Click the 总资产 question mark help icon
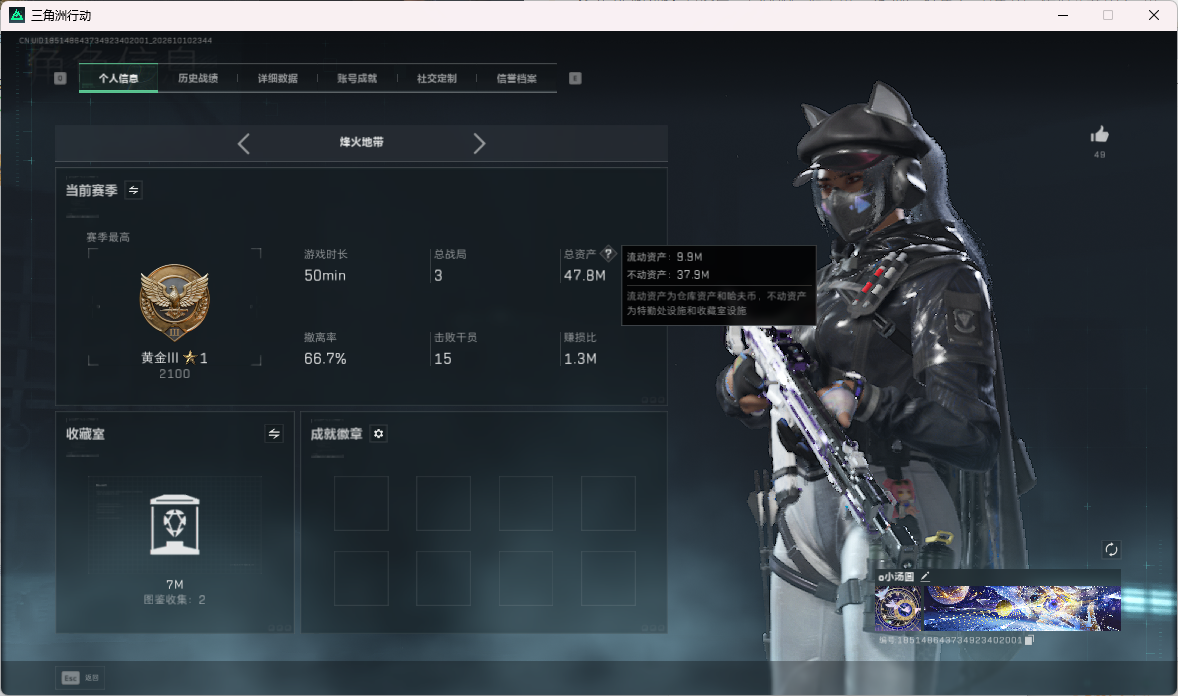Image resolution: width=1178 pixels, height=696 pixels. click(x=609, y=253)
